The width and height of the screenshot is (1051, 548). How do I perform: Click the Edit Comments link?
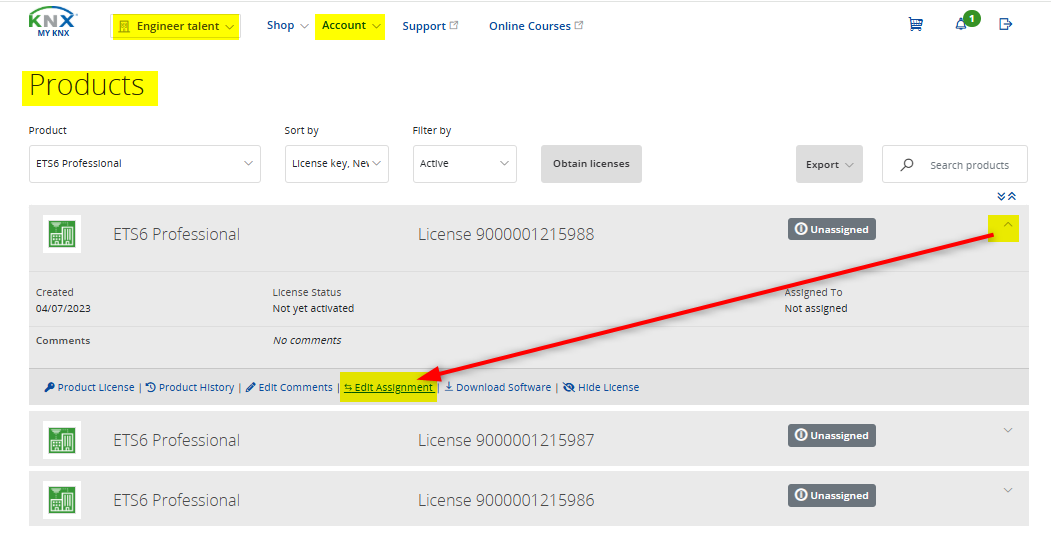click(x=289, y=387)
